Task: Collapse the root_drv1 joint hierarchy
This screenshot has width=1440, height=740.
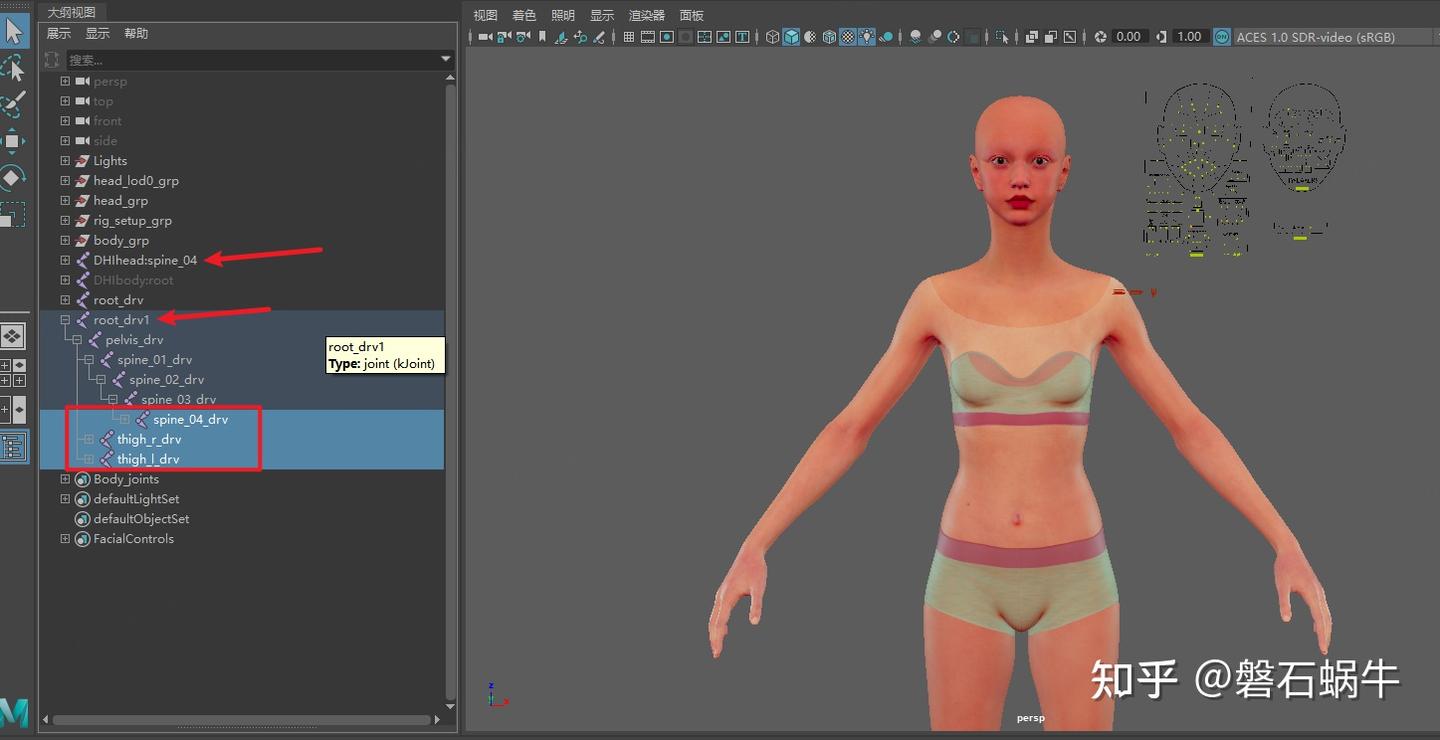Action: [65, 320]
